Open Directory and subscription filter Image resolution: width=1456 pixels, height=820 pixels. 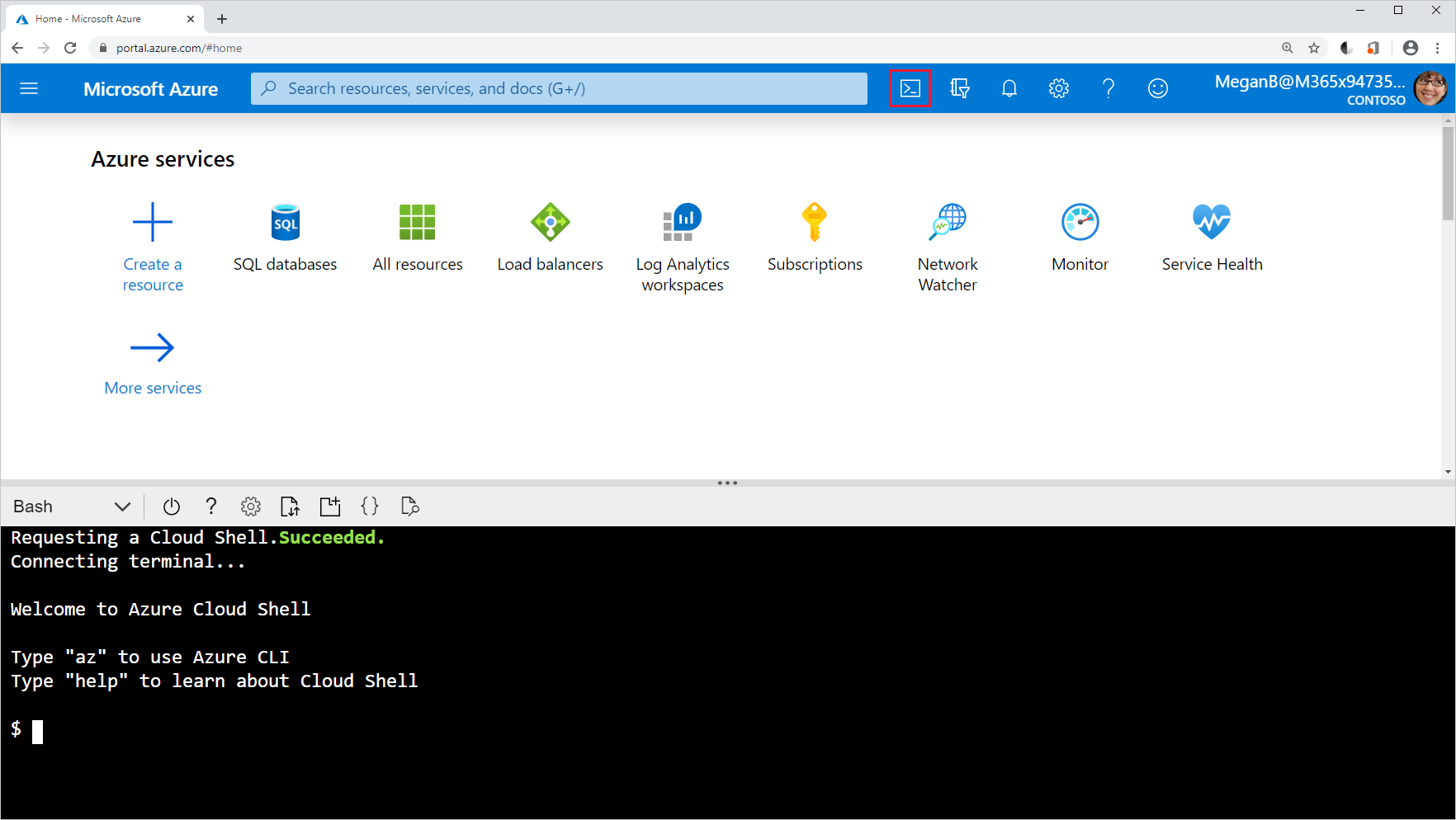(x=959, y=88)
